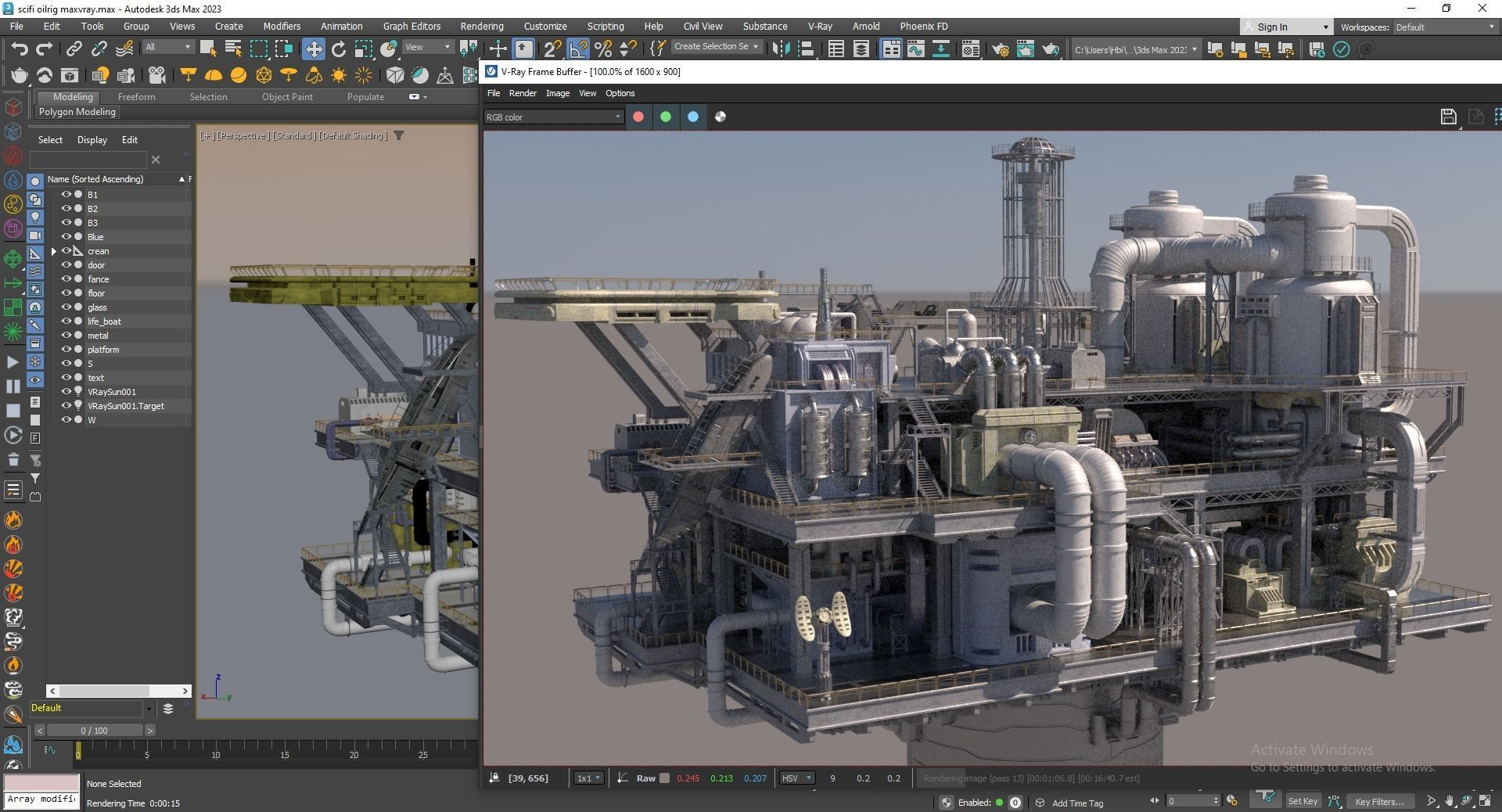Click the Polygon Modeling panel button
1502x812 pixels.
77,112
